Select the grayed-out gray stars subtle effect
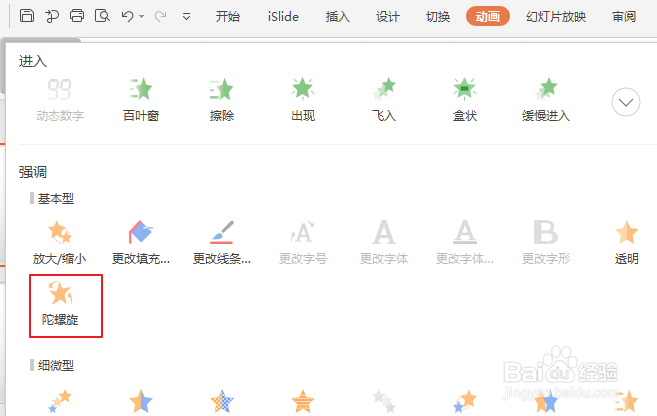Screen dimensions: 657x416 coord(384,401)
